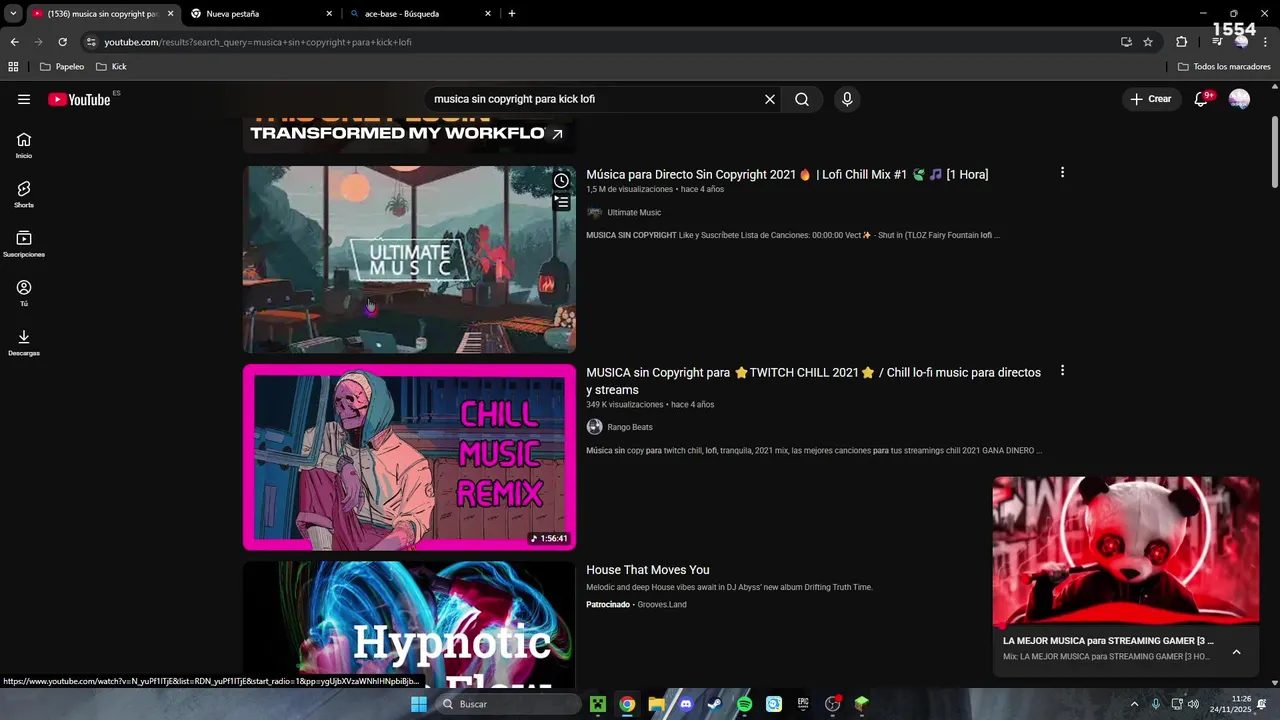Viewport: 1280px width, 720px height.
Task: Open Discord from the taskbar
Action: click(x=686, y=704)
